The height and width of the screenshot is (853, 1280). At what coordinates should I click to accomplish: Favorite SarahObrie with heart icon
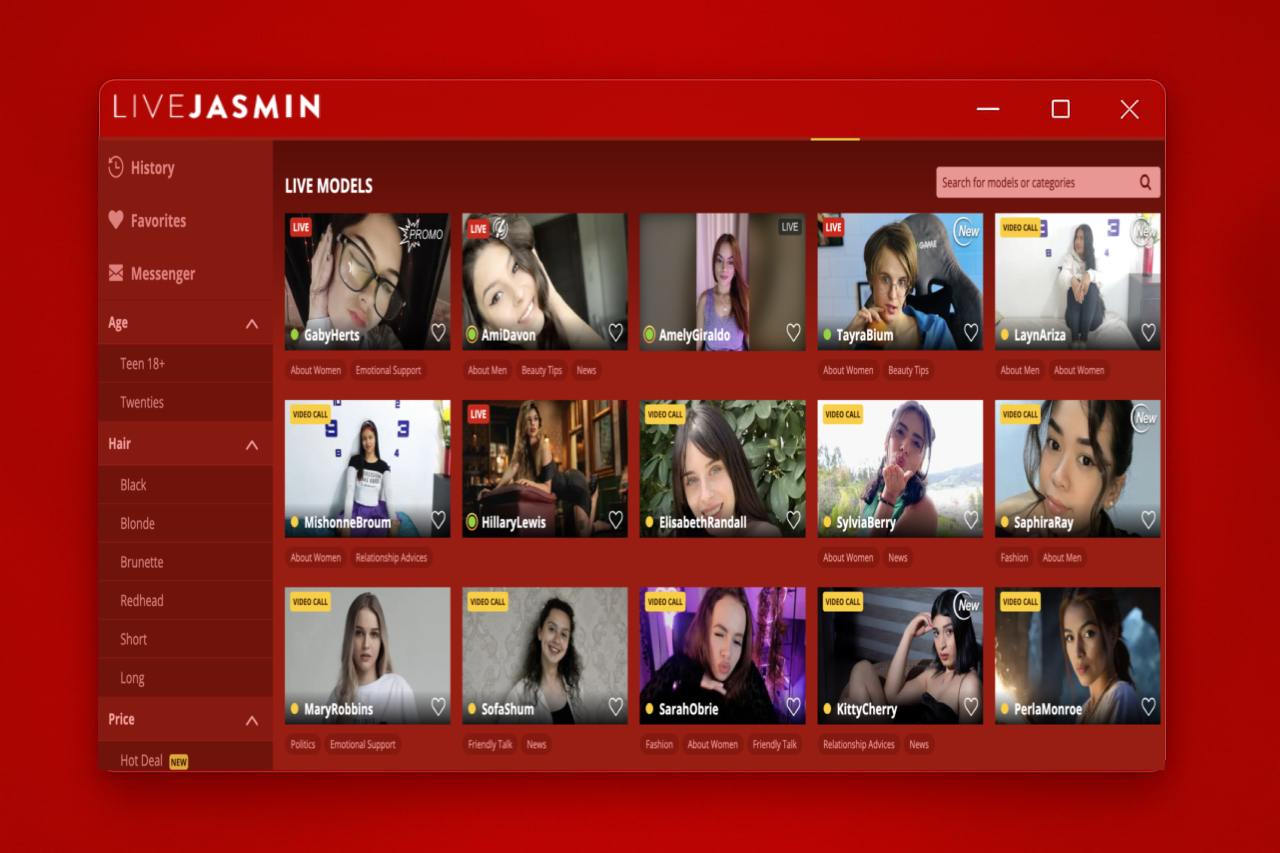click(x=793, y=707)
